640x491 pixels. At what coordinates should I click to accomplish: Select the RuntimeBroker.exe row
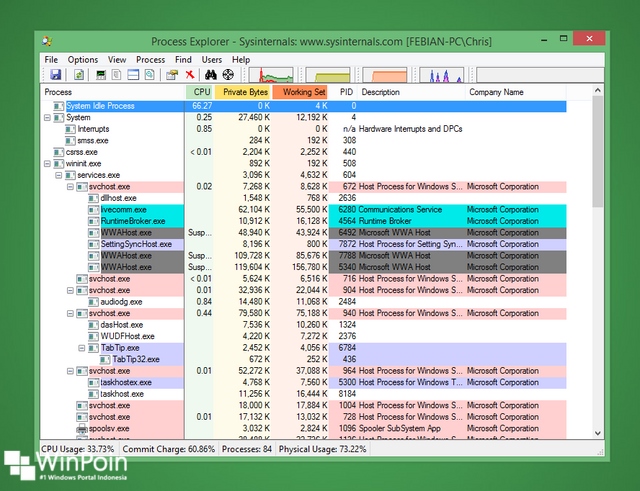coord(304,221)
